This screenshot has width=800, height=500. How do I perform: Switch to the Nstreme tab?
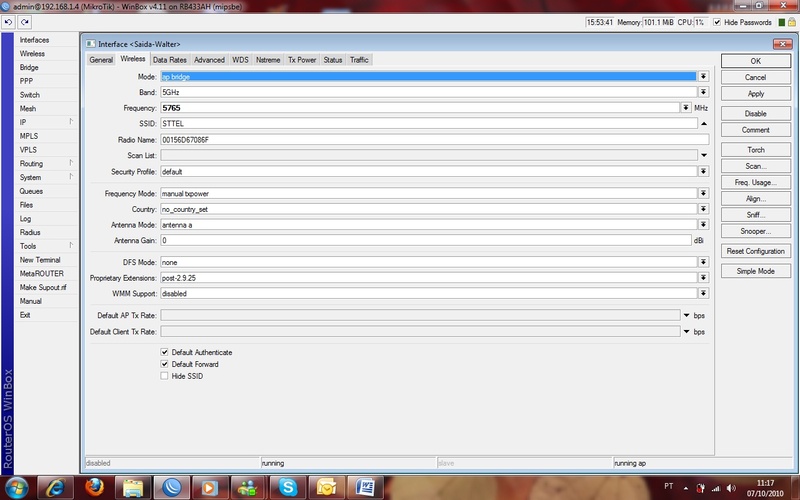[268, 60]
